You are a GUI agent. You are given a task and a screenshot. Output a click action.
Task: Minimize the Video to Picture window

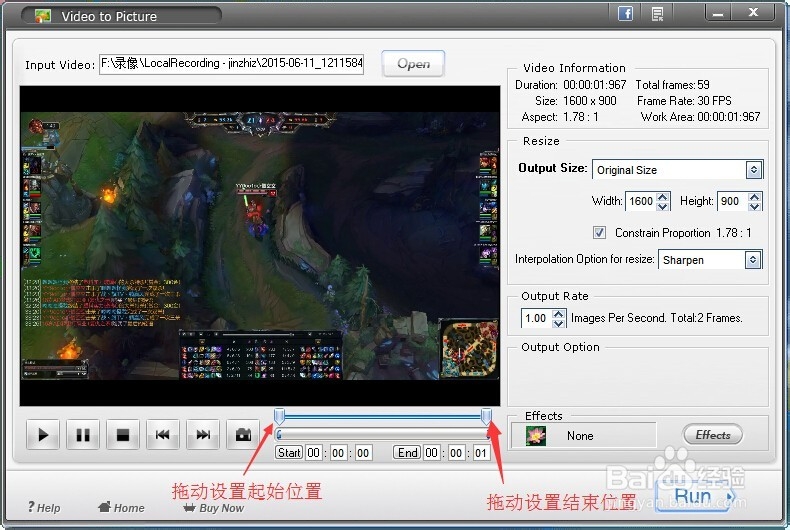[718, 13]
